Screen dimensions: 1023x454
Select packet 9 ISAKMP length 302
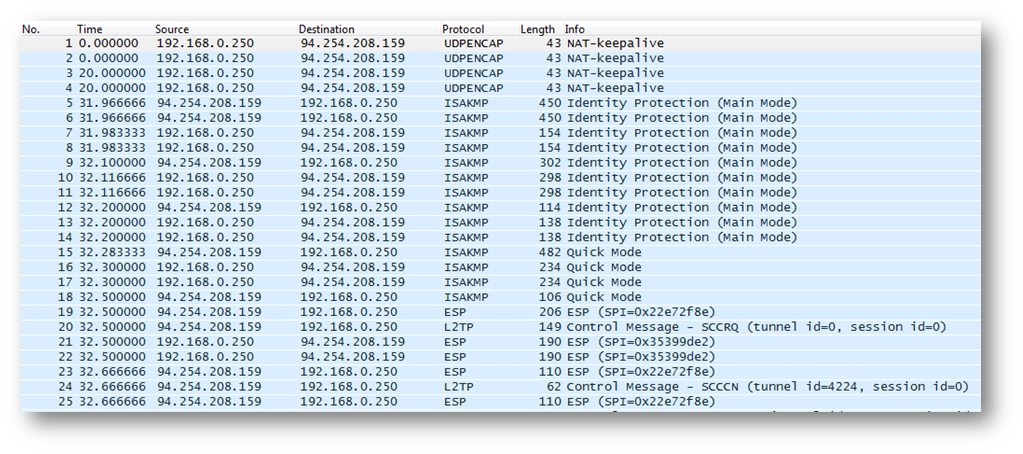pyautogui.click(x=500, y=163)
